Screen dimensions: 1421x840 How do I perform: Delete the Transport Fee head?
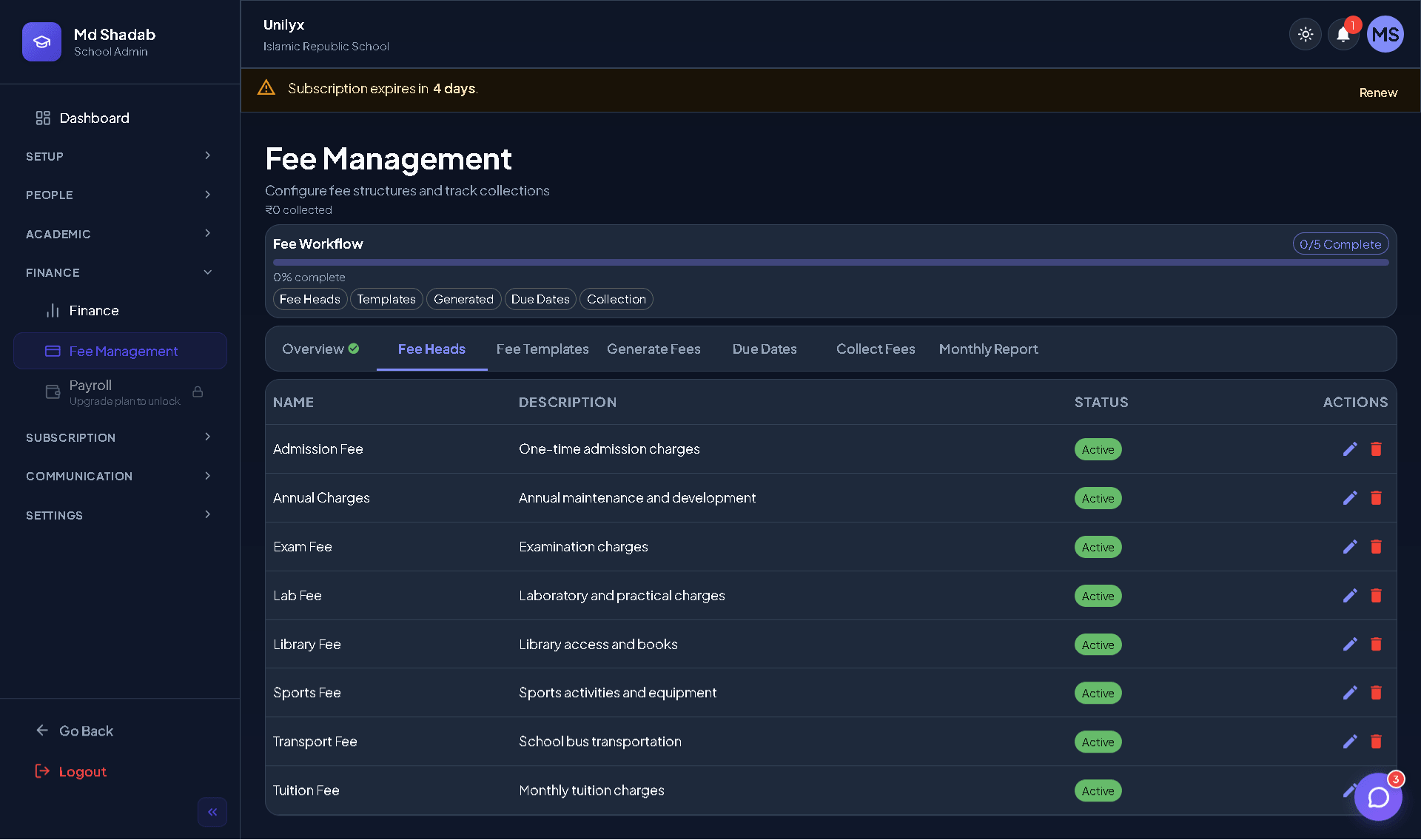click(1376, 742)
